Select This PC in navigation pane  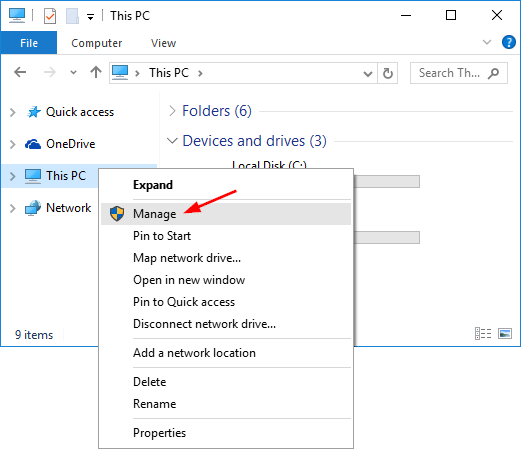[x=66, y=176]
